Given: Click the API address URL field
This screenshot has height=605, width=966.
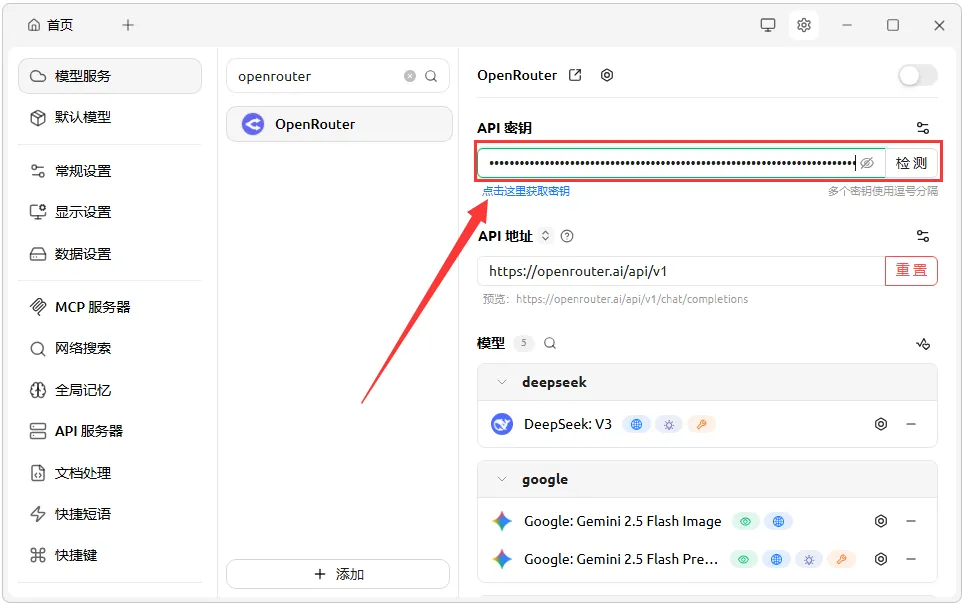Looking at the screenshot, I should click(x=681, y=271).
